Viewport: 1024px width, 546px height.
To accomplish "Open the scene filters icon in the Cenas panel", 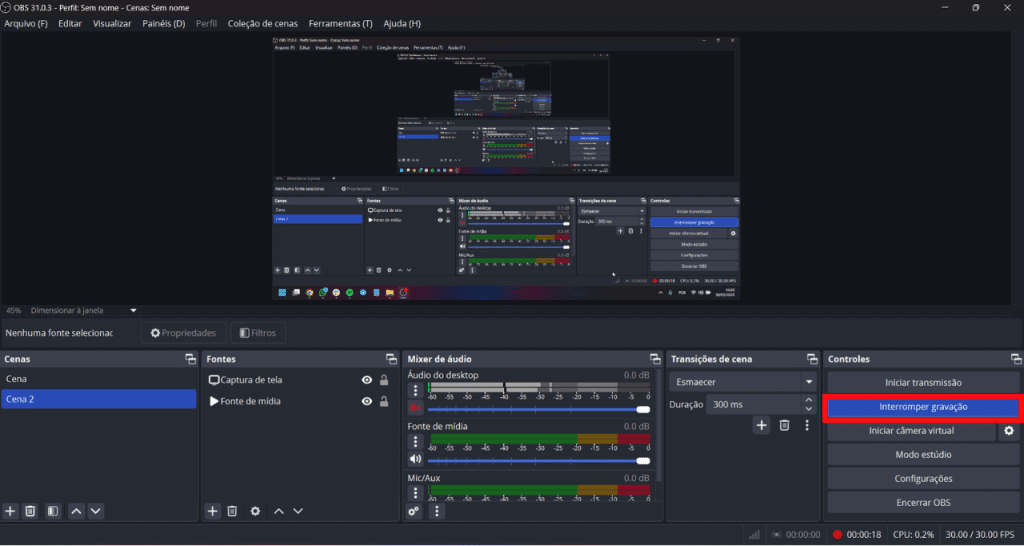I will tap(54, 511).
